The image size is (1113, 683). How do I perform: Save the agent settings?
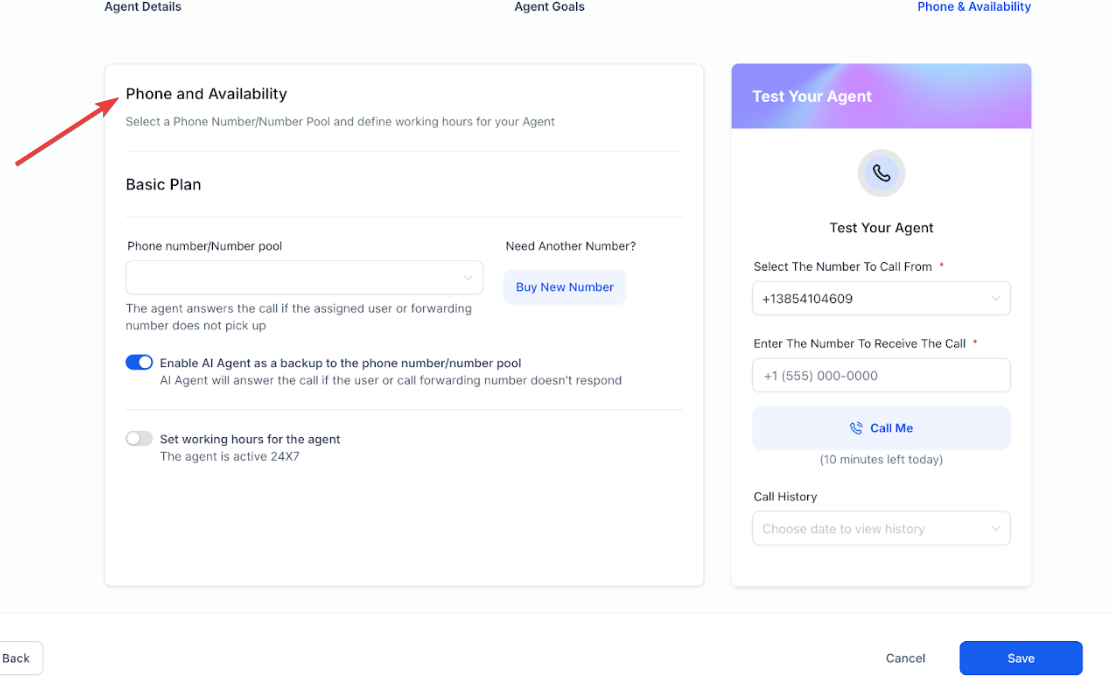pos(1021,658)
